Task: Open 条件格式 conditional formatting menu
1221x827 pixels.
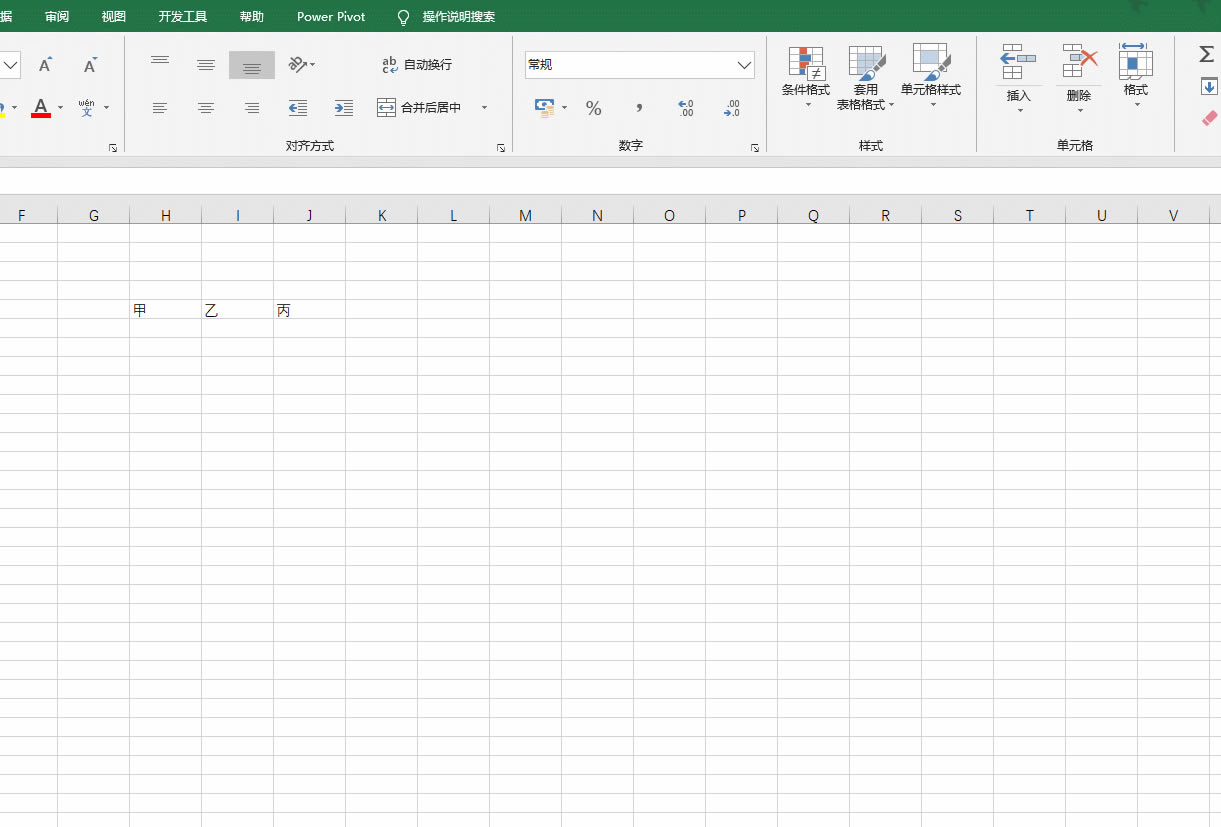Action: [x=806, y=76]
